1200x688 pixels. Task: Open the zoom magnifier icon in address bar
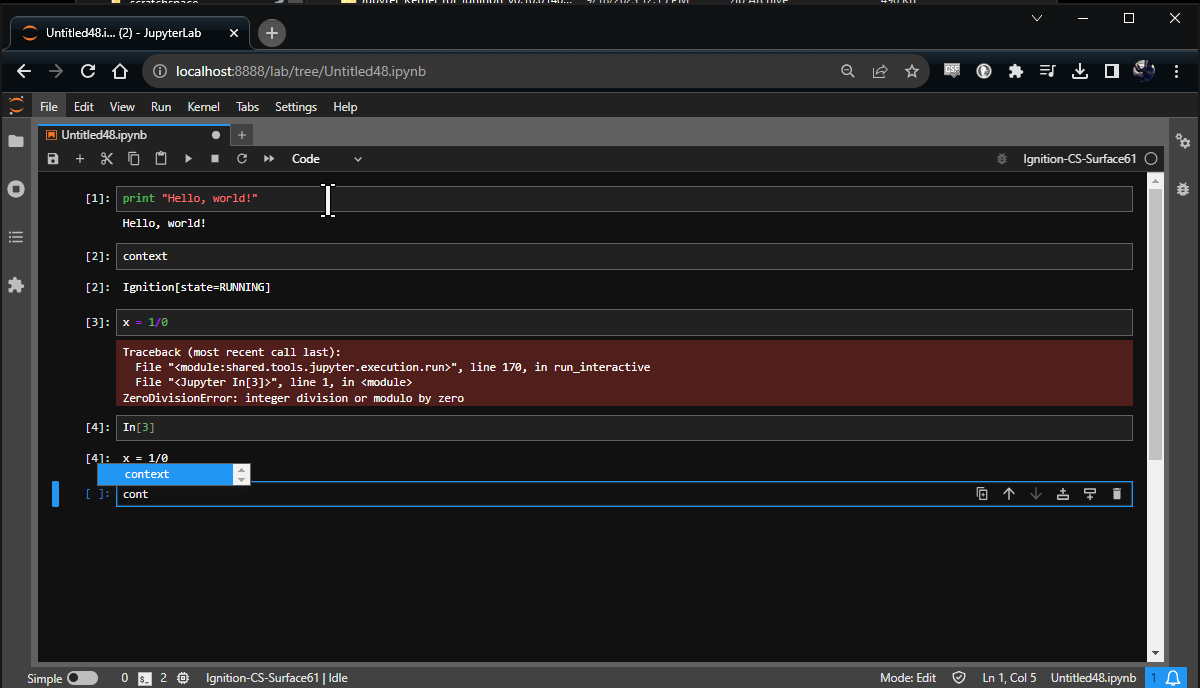point(848,71)
